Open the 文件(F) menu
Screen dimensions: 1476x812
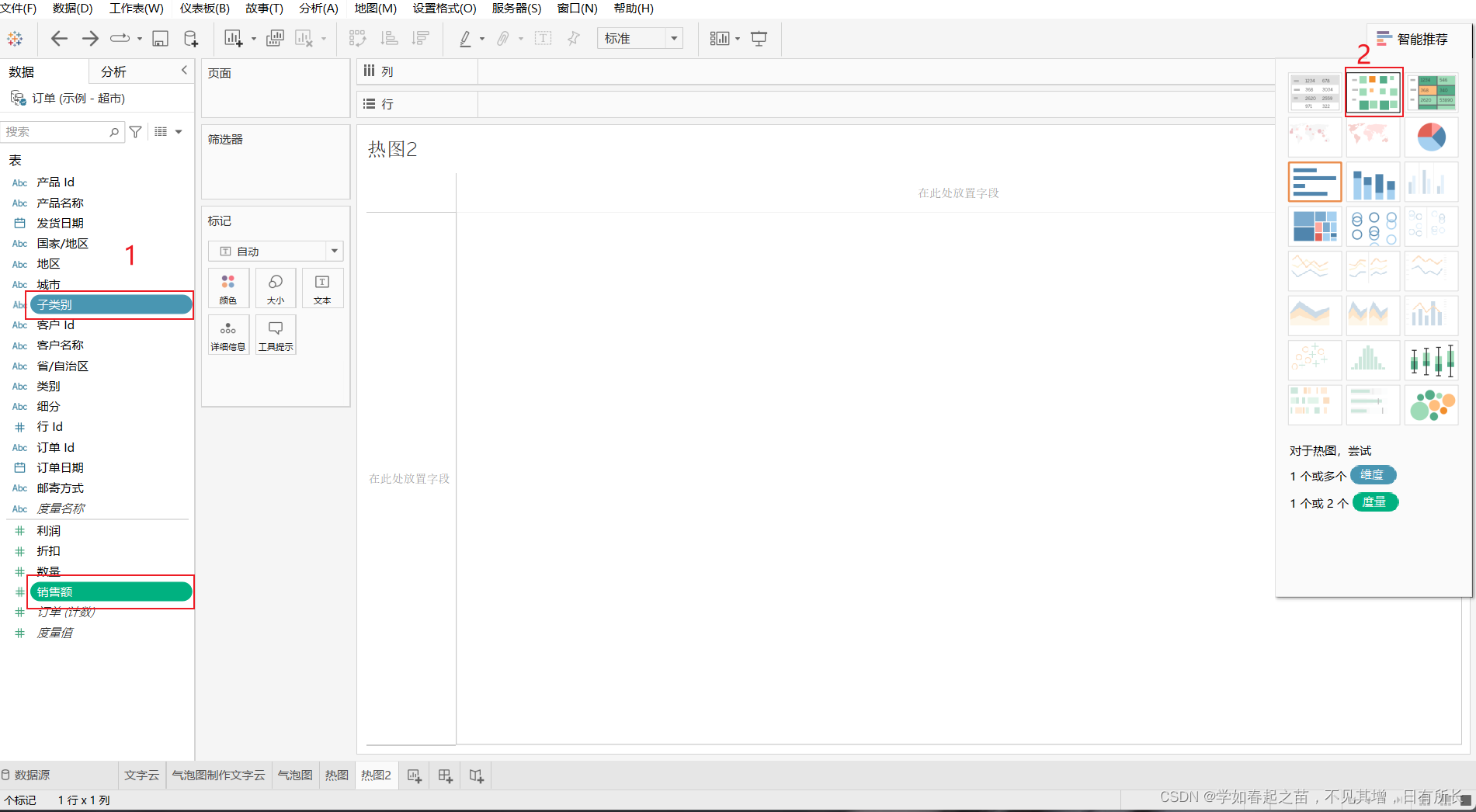[19, 8]
